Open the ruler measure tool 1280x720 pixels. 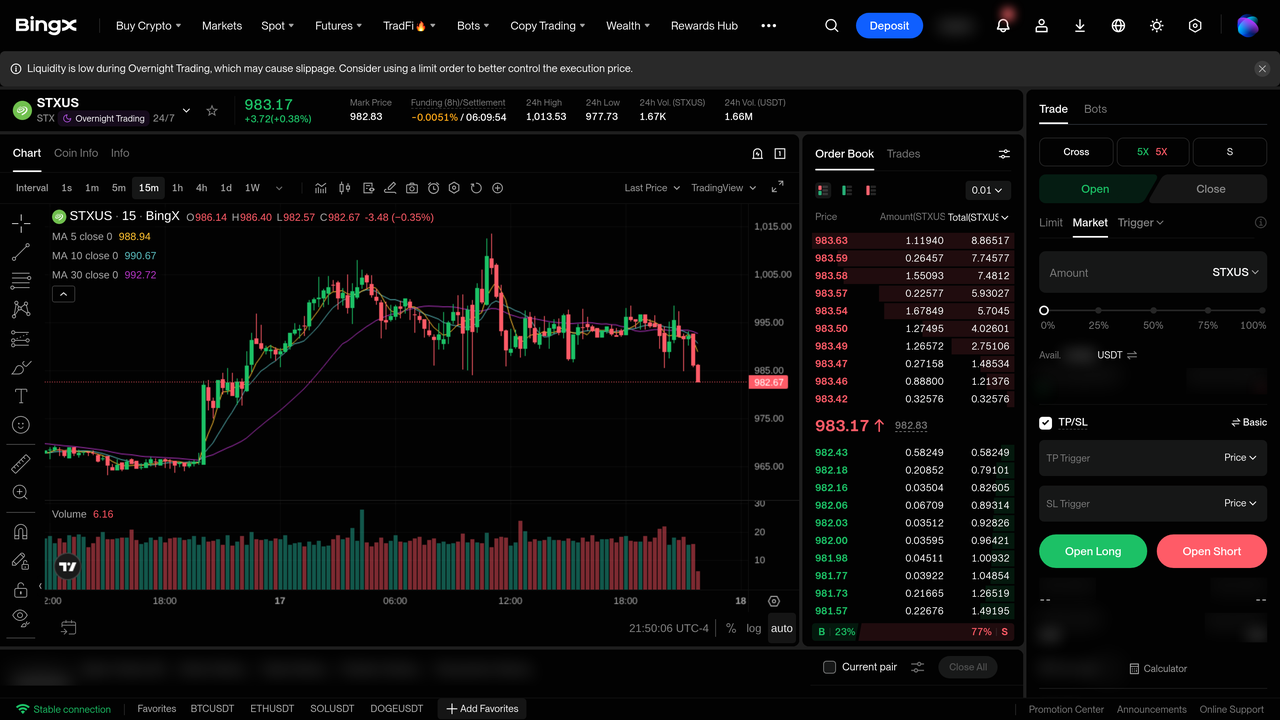[x=20, y=464]
